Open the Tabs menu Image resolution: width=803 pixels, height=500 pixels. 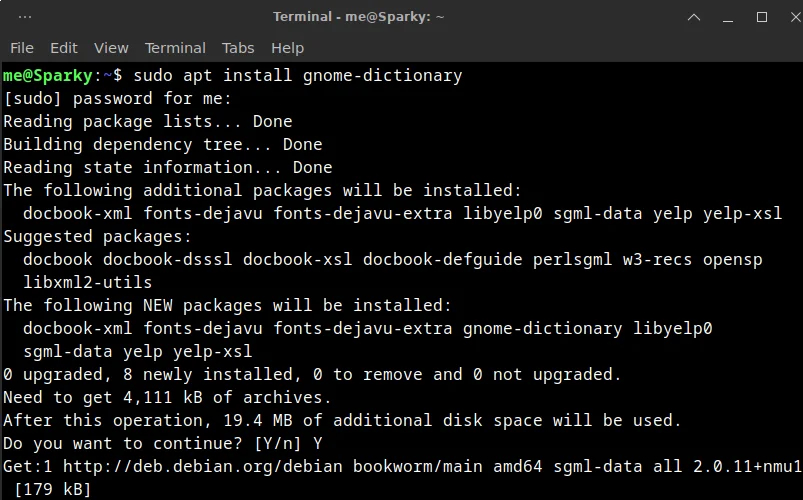[238, 48]
